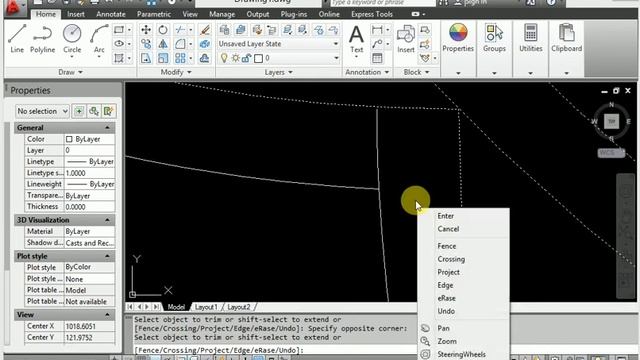Open the Layer Properties manager icon
Screen dimensions: 640x360
click(x=224, y=30)
